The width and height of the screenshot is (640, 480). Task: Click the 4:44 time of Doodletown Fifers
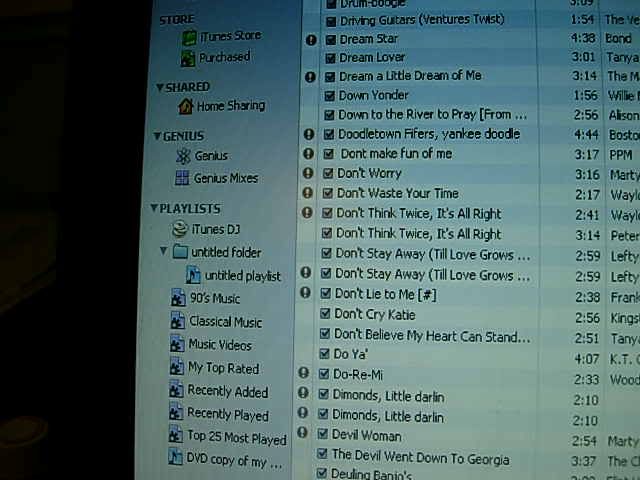click(x=586, y=135)
